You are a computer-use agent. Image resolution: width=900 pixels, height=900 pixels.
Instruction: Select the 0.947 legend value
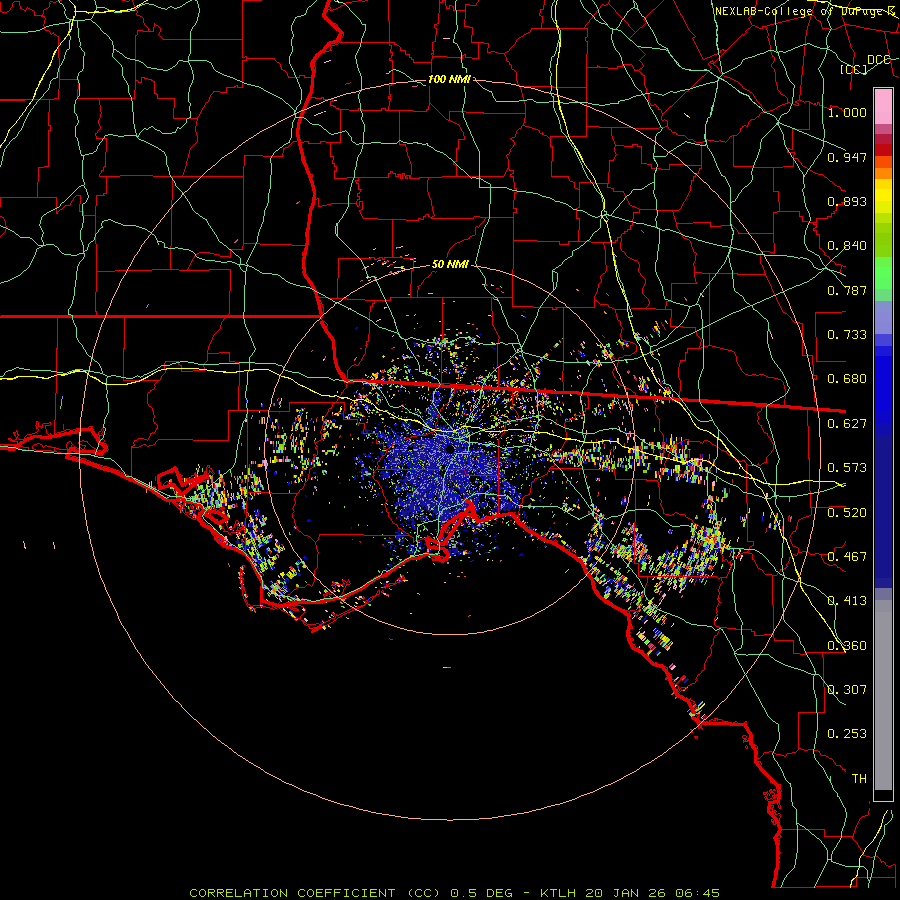pos(847,157)
